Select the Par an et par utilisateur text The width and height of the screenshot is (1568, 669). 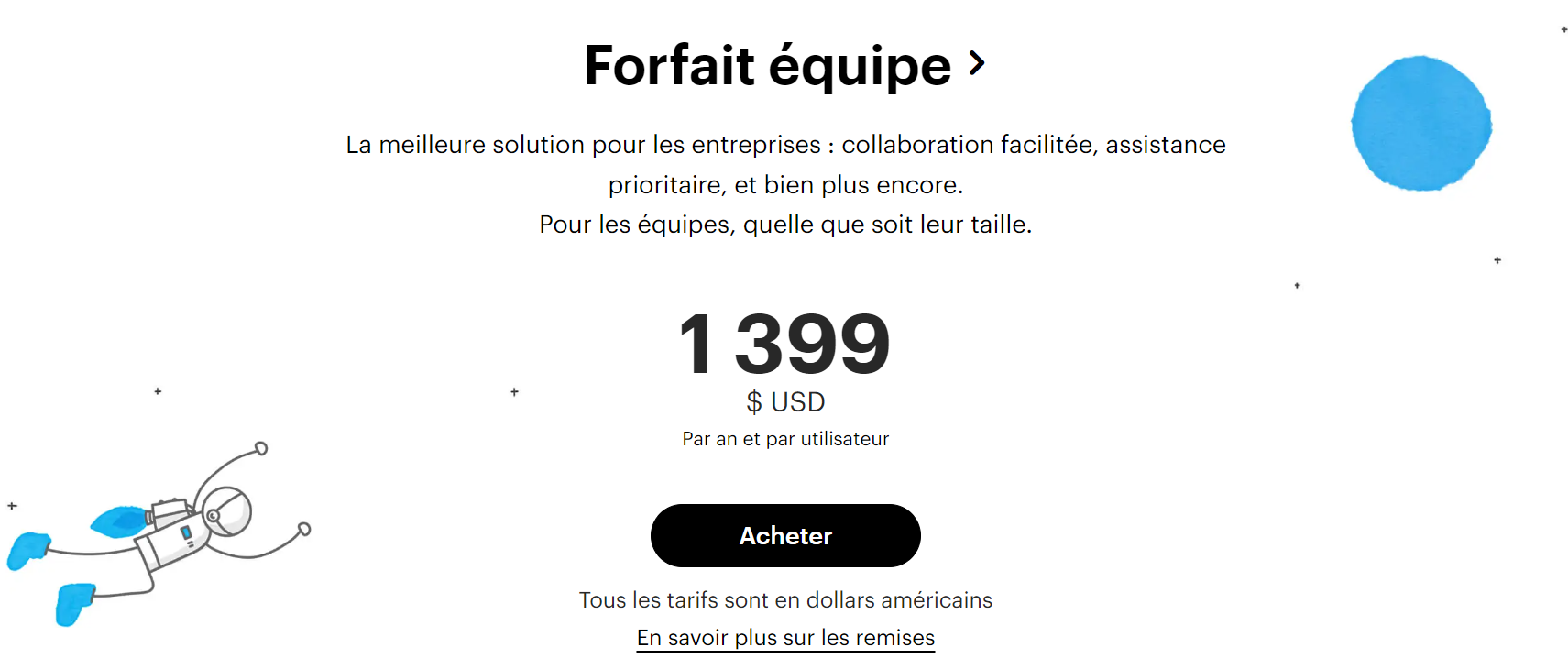[784, 438]
